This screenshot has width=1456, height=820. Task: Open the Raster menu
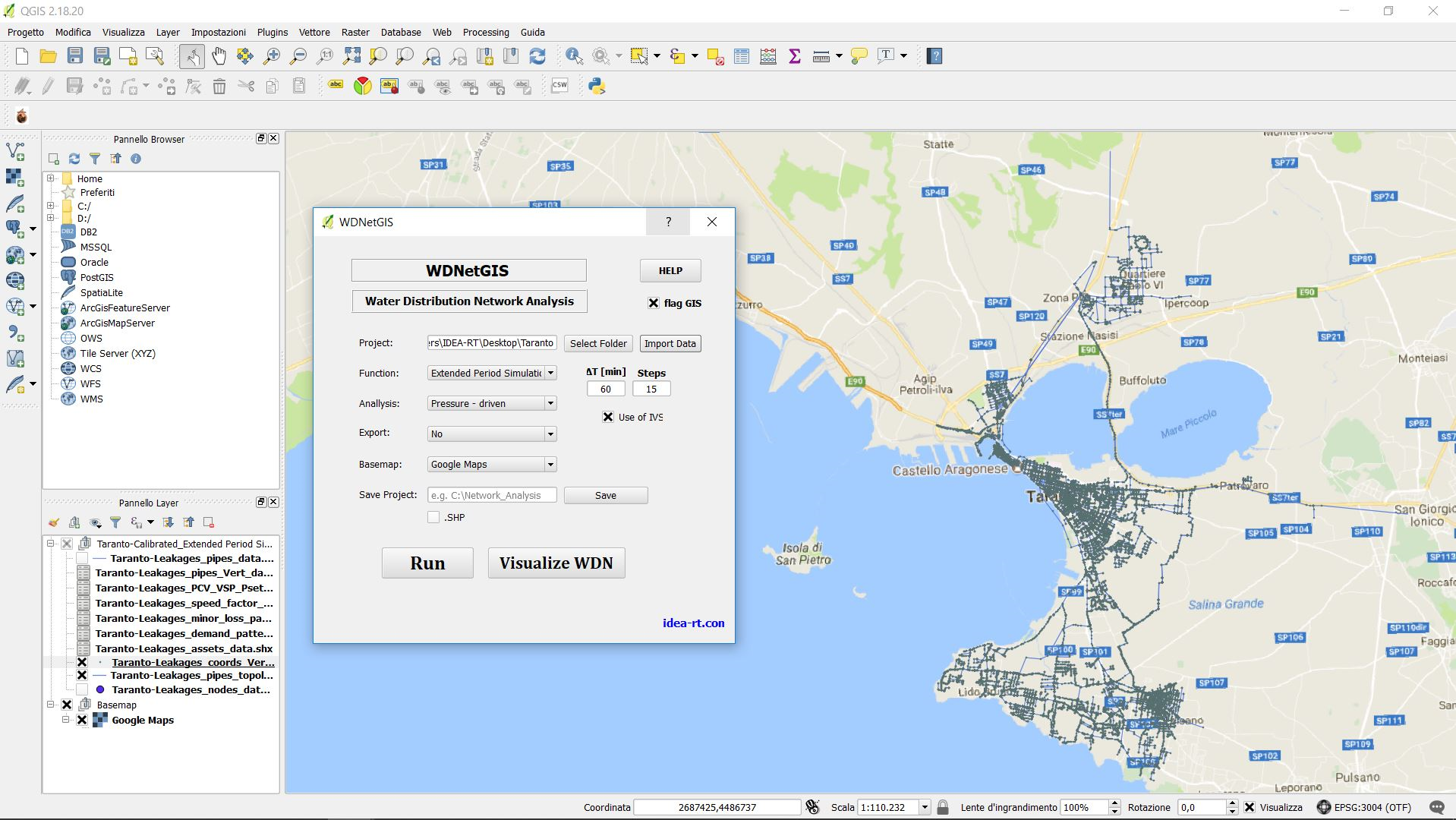pos(355,32)
